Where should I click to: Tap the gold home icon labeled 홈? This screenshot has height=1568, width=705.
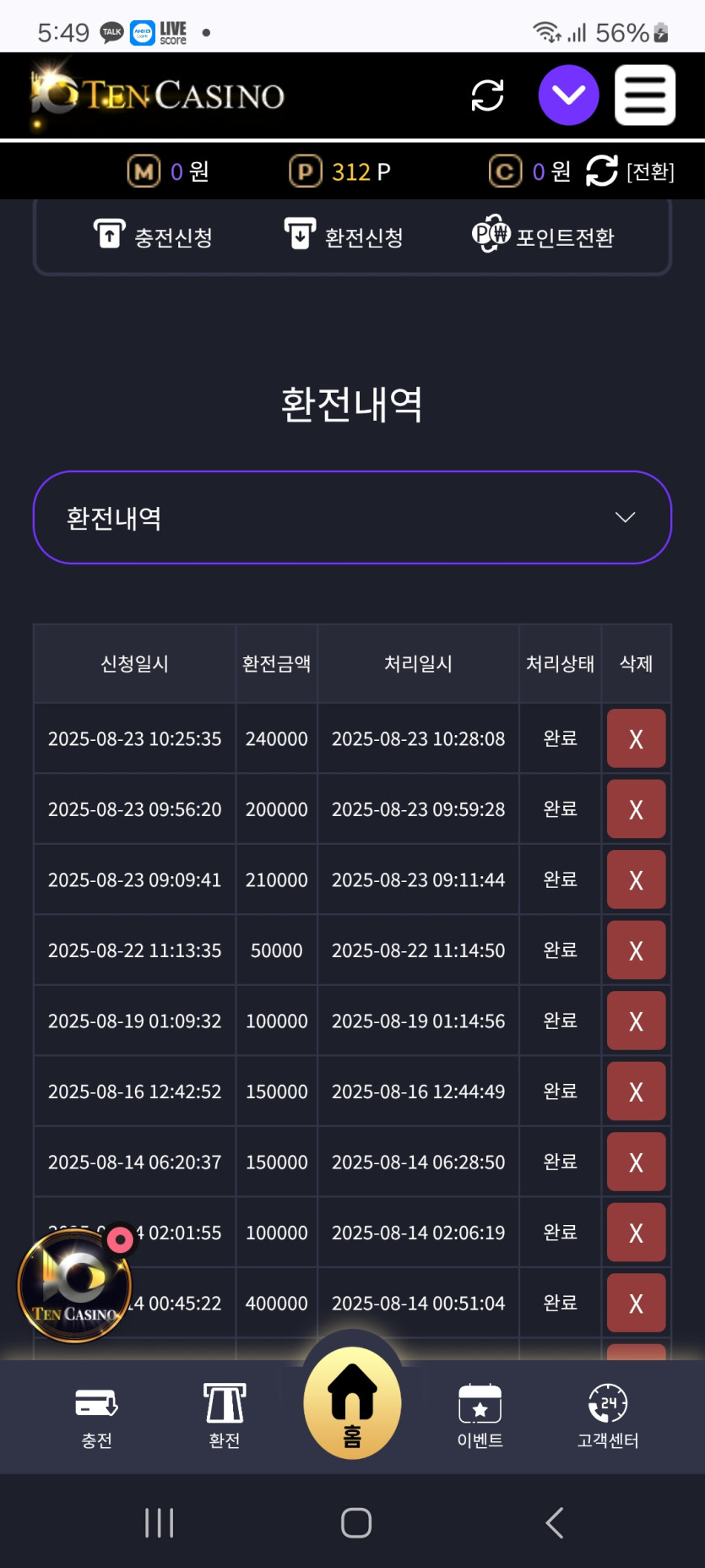click(x=352, y=1402)
